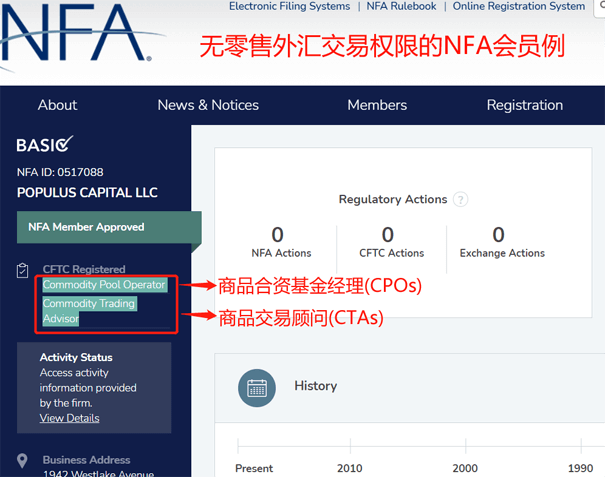605x477 pixels.
Task: Click the Business Address label
Action: click(86, 460)
